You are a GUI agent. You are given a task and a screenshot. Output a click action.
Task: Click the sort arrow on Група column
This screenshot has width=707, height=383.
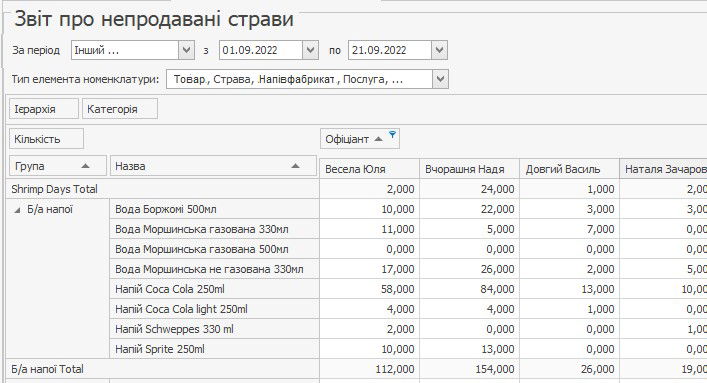[85, 166]
